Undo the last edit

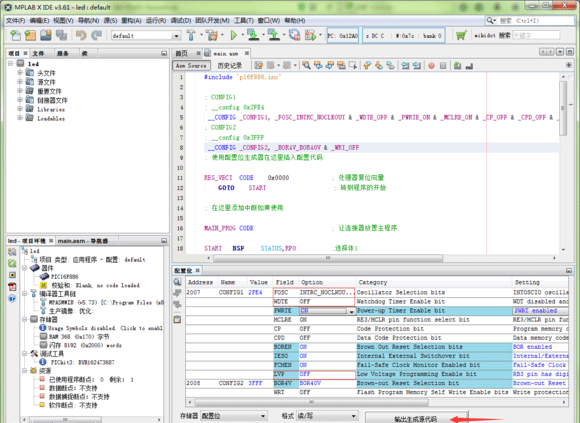pyautogui.click(x=81, y=35)
